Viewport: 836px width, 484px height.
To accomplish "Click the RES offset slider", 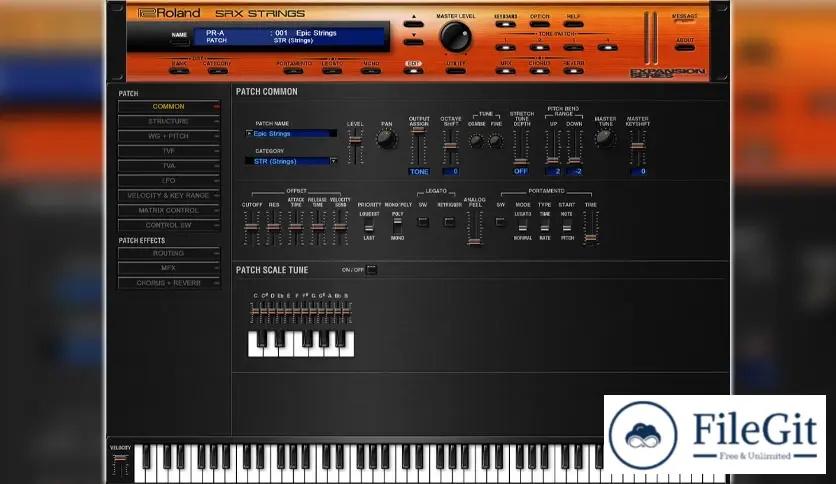I will coord(274,228).
